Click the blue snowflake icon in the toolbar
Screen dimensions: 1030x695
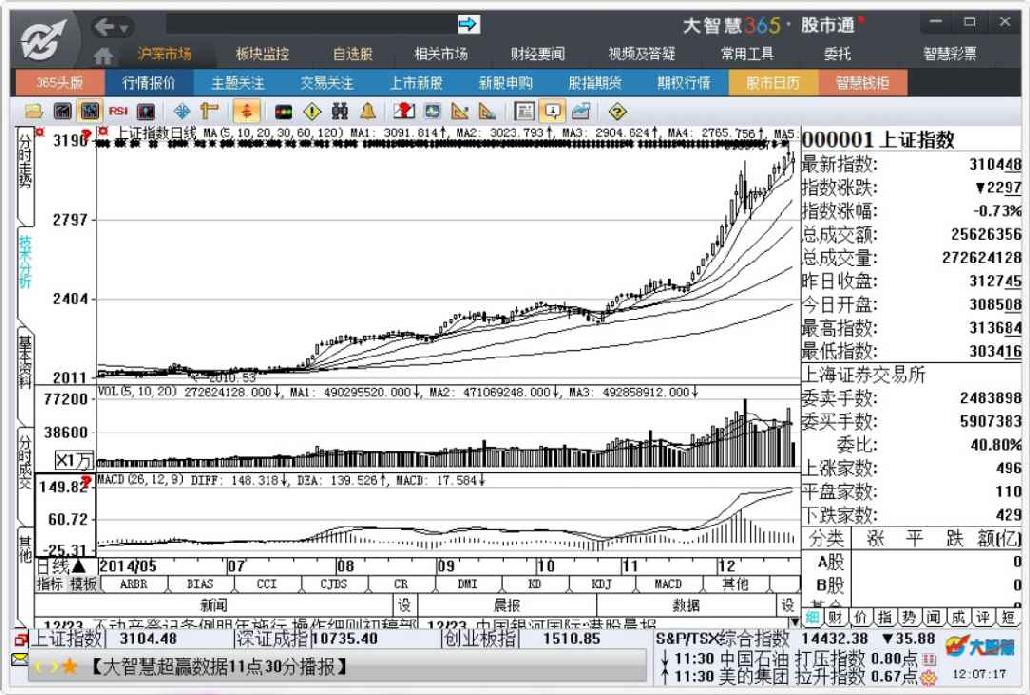tap(181, 111)
